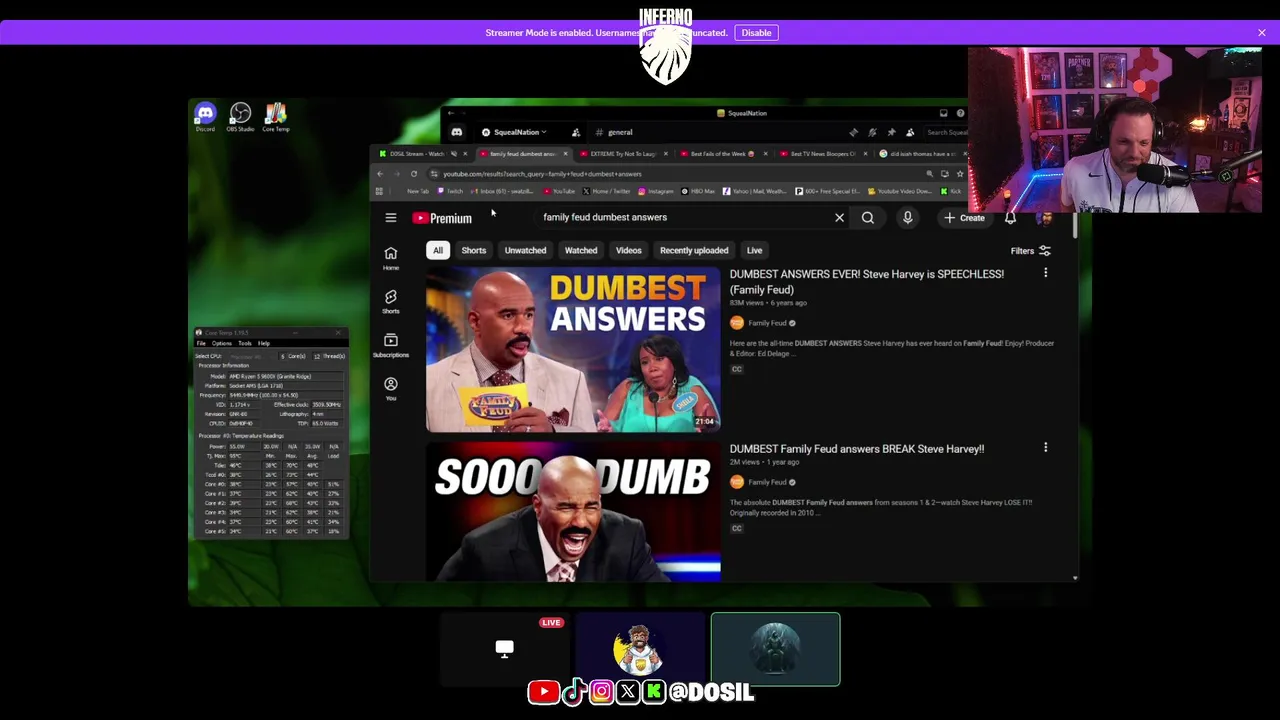Open the search Filters panel
Screen dimensions: 1280x720
[x=1030, y=251]
